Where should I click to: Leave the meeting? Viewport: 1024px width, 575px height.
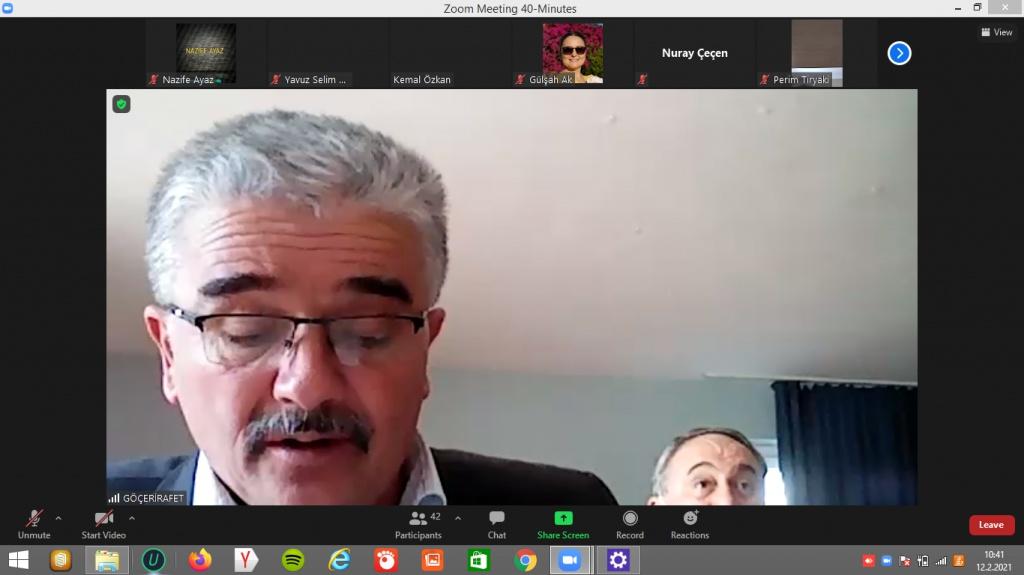click(x=991, y=525)
